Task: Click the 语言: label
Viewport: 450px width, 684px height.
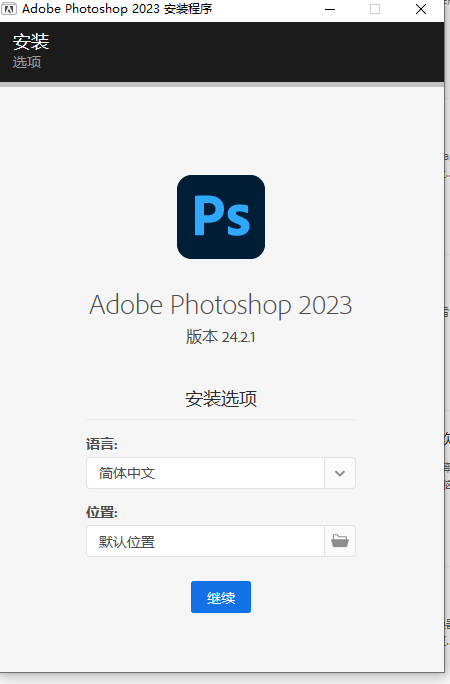Action: (102, 444)
